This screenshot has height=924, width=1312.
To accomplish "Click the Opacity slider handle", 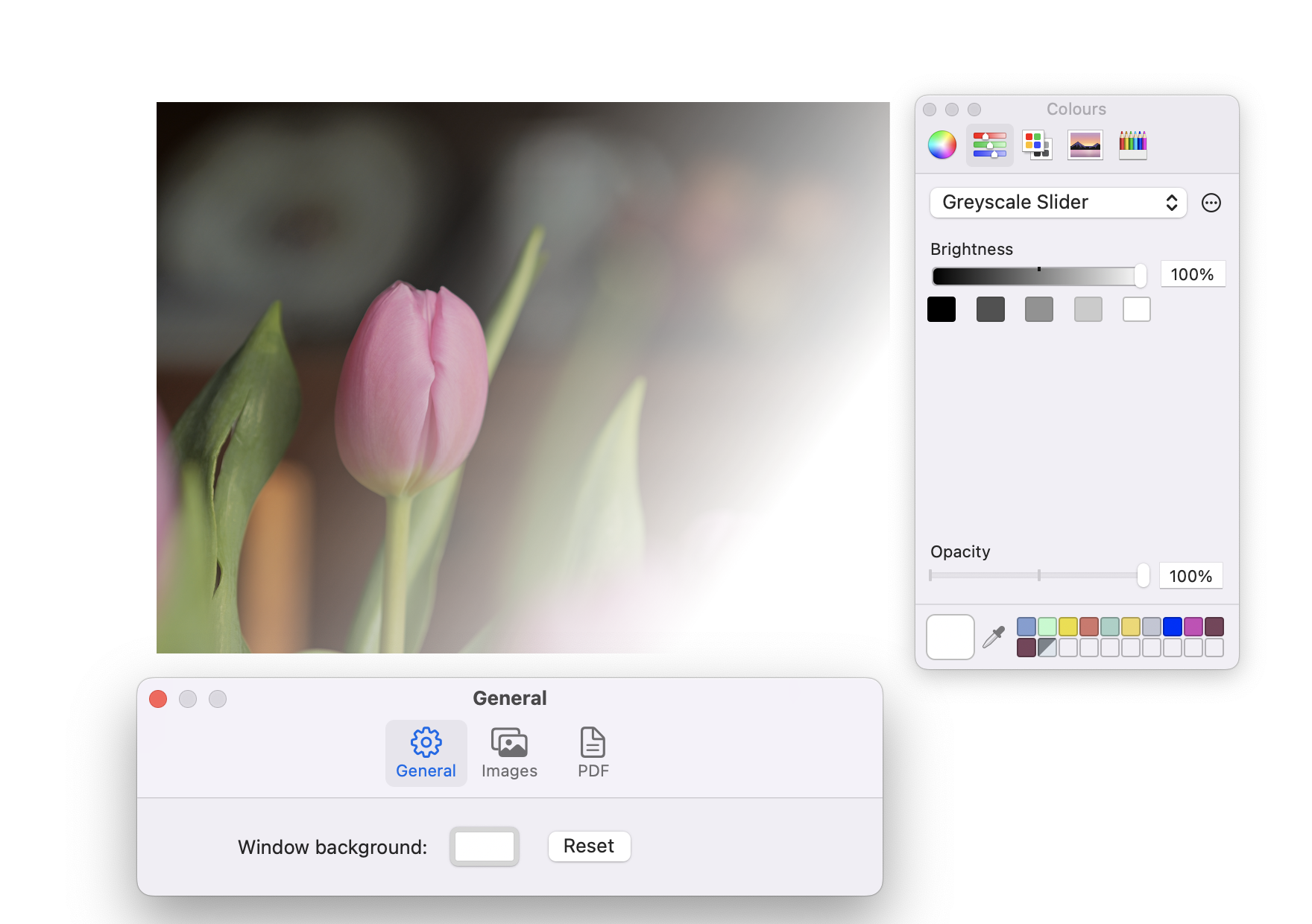I will click(1143, 575).
